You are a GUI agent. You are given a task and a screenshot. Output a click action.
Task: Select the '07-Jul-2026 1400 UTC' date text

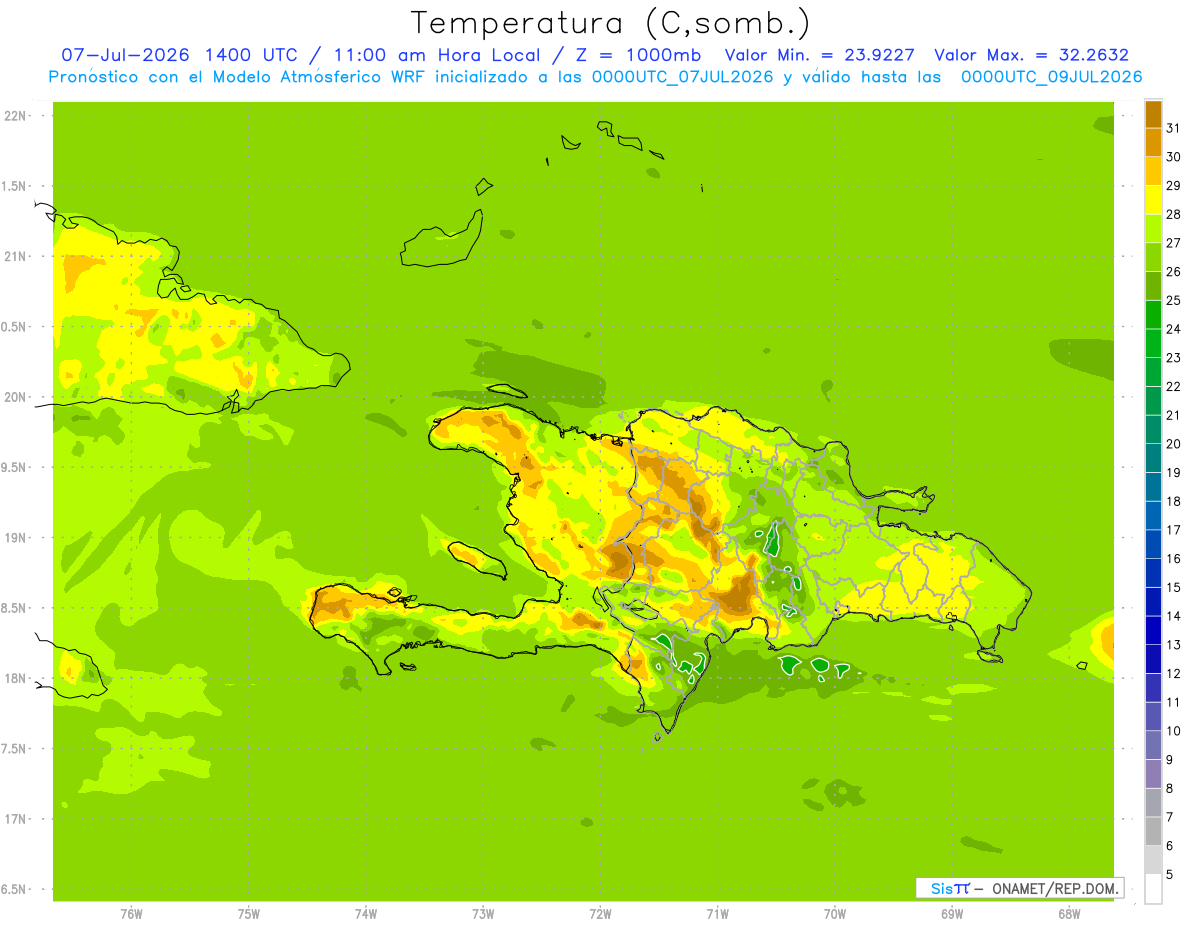(179, 55)
